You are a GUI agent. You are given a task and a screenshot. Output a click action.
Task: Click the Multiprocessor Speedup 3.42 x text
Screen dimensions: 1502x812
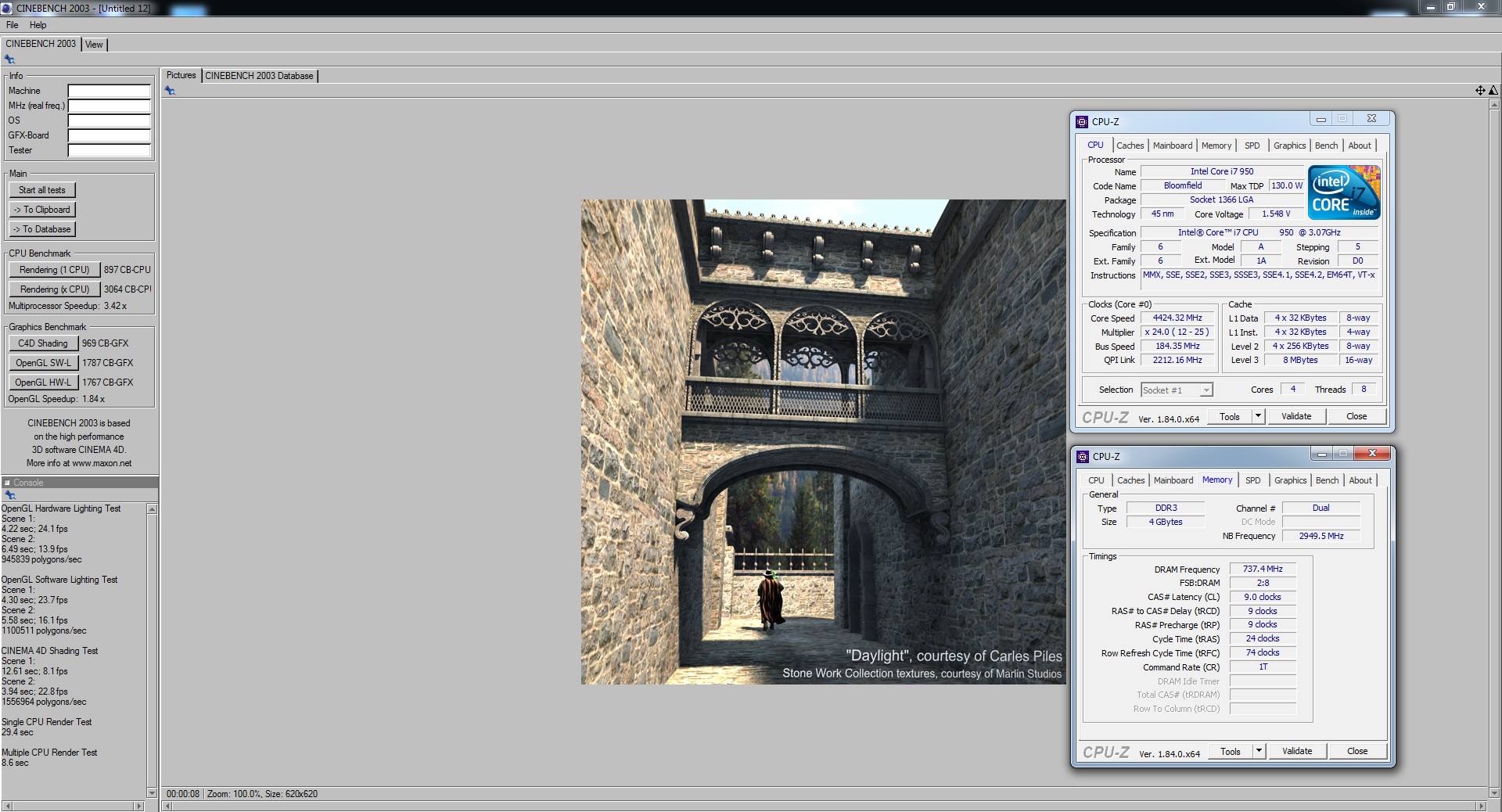67,306
